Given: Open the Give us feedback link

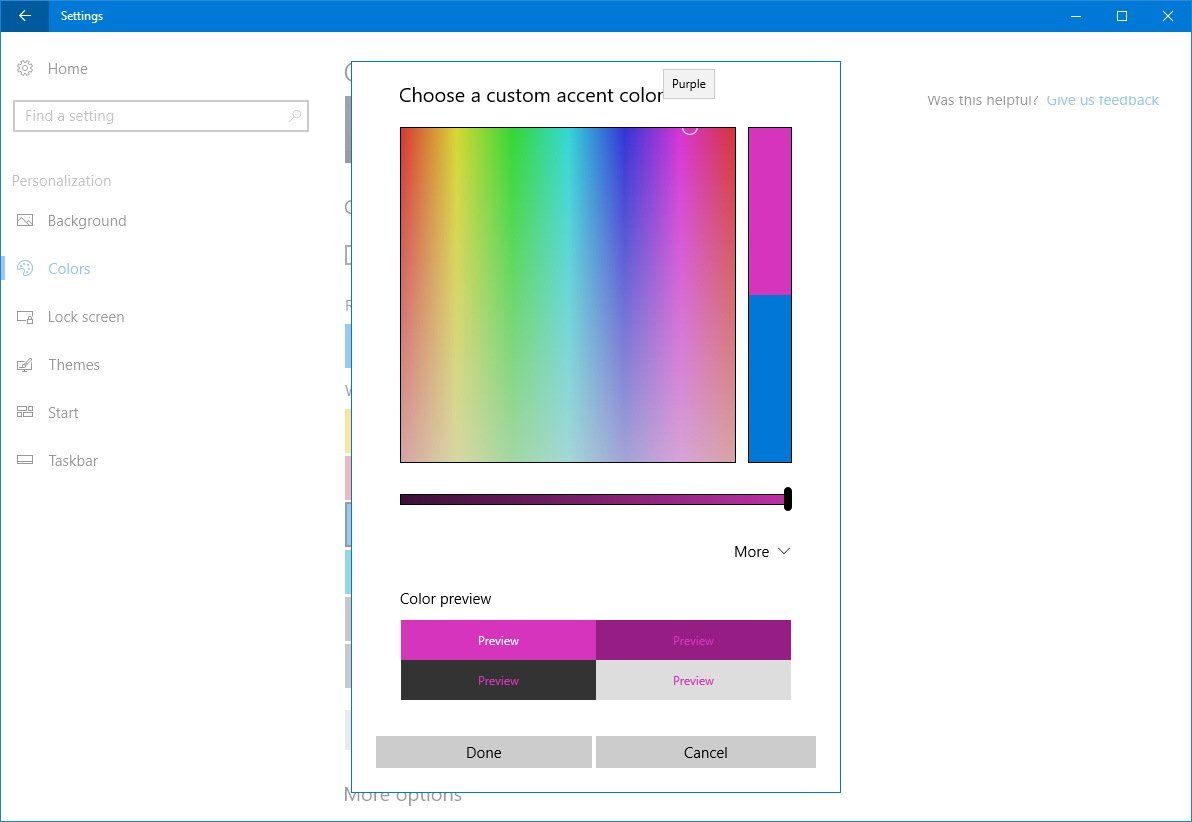Looking at the screenshot, I should coord(1102,100).
